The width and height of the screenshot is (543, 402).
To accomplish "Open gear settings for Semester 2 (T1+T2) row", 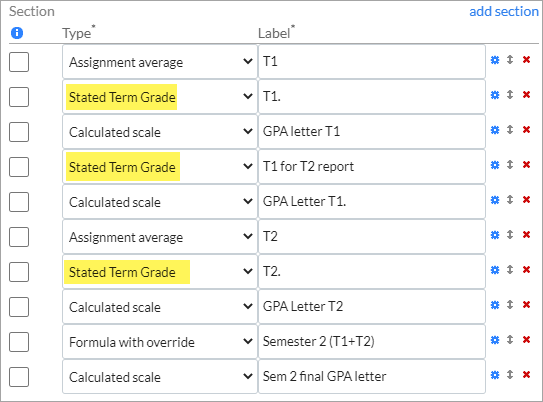I will click(x=495, y=340).
